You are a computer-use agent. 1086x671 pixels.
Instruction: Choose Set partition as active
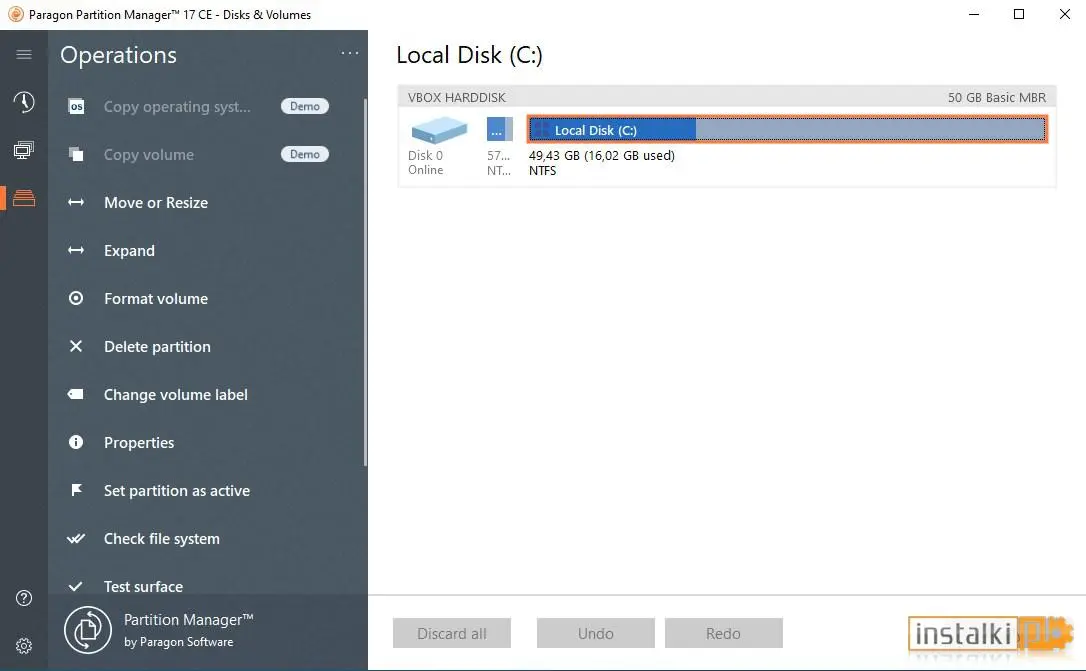pos(177,490)
